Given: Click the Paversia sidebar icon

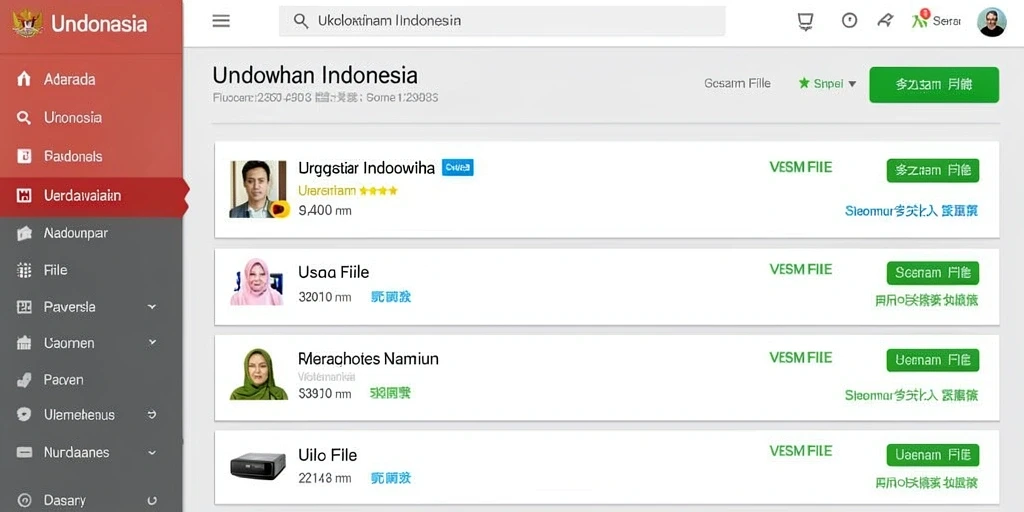Looking at the screenshot, I should coord(24,307).
